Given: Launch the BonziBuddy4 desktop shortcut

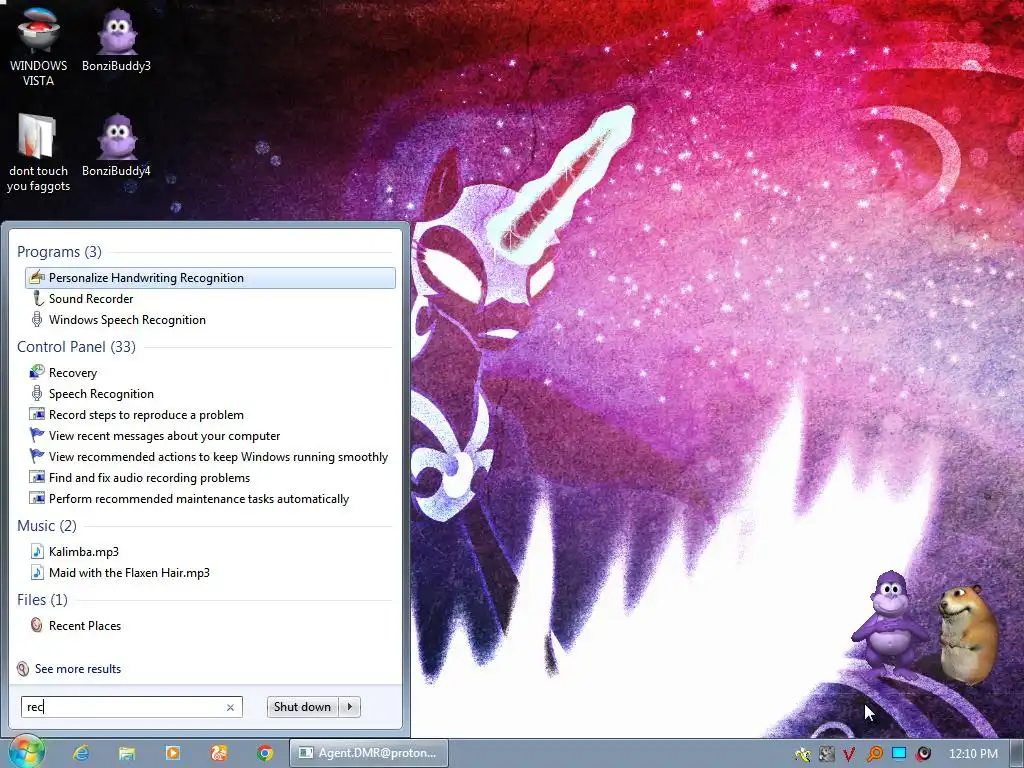Looking at the screenshot, I should pyautogui.click(x=116, y=145).
